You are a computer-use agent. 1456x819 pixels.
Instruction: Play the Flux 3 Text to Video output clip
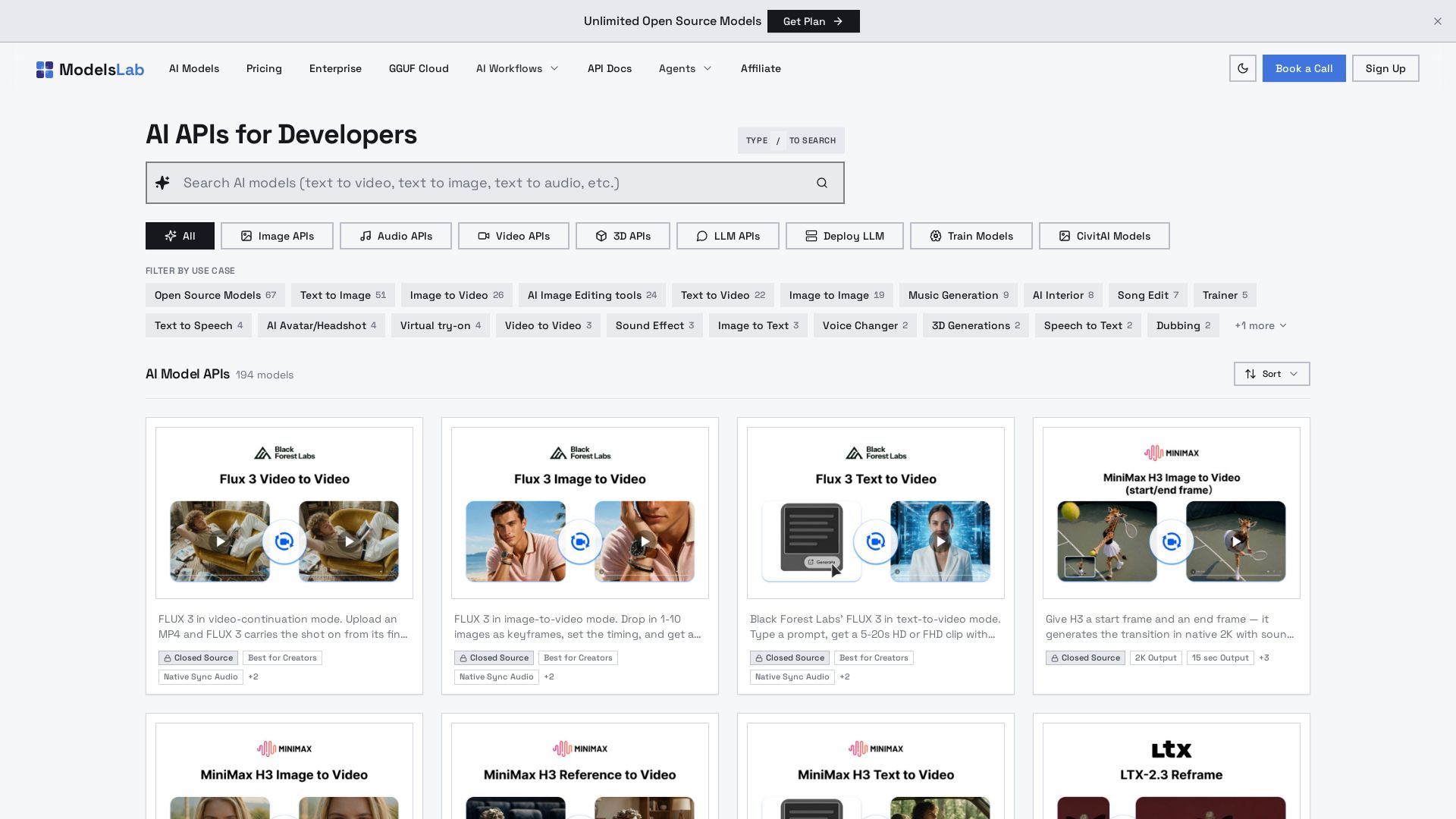(940, 541)
